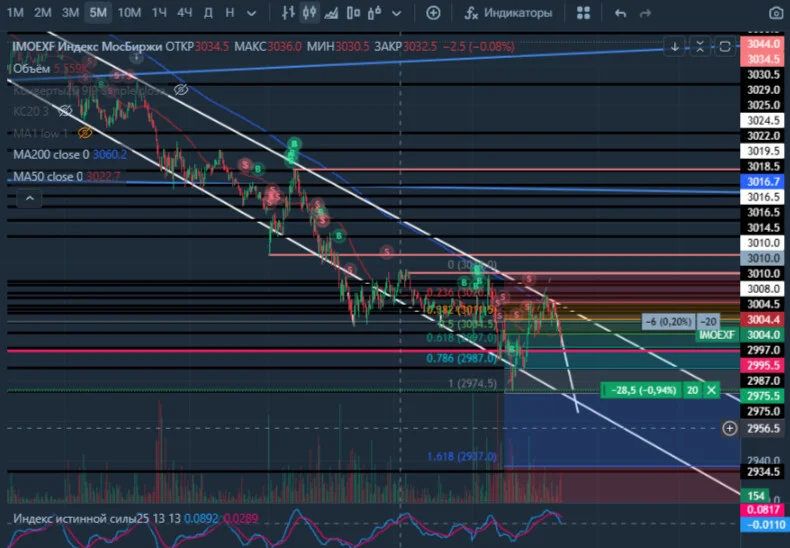Open the chart type dropdown chevron

click(x=397, y=14)
